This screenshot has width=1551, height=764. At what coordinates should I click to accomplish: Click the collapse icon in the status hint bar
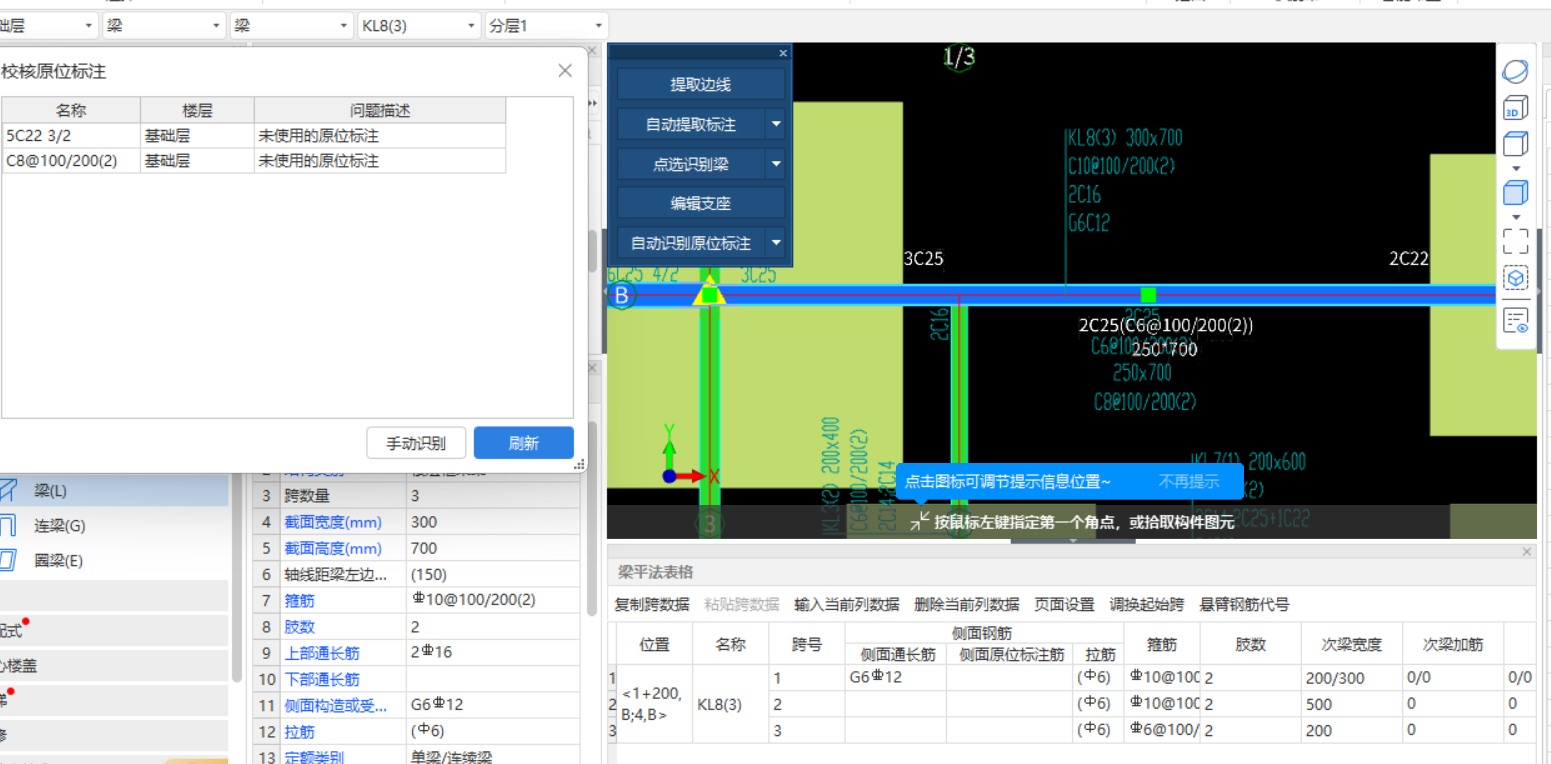tap(919, 520)
